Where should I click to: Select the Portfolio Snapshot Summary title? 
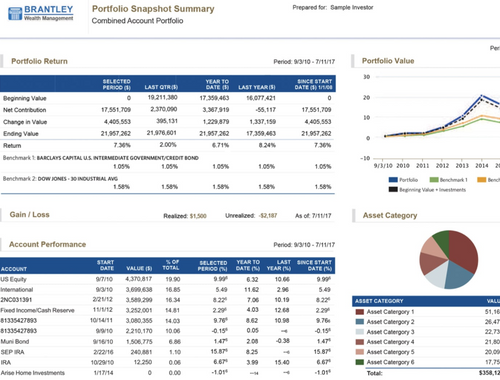(153, 9)
